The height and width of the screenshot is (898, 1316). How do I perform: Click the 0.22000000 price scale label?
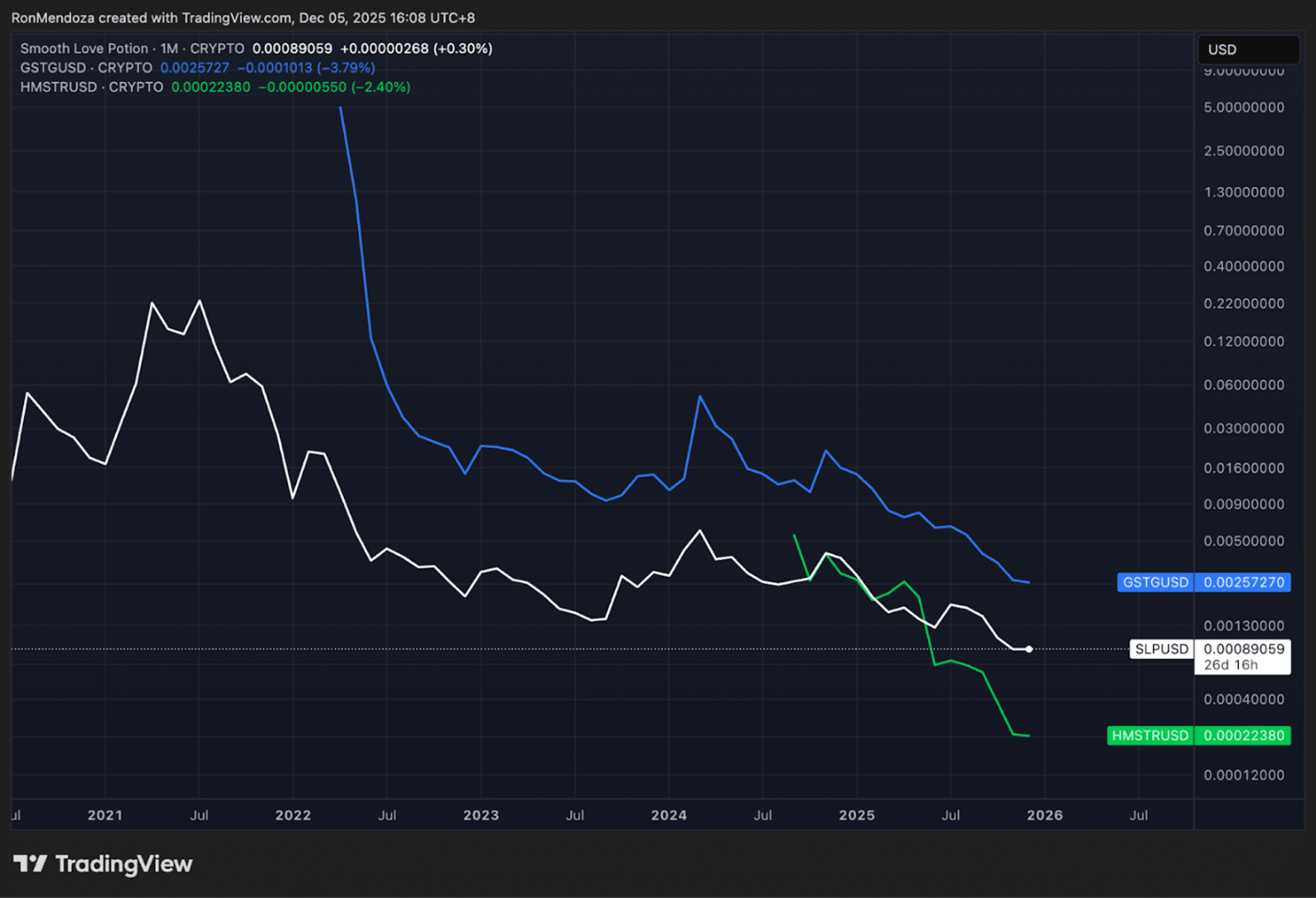[1243, 304]
